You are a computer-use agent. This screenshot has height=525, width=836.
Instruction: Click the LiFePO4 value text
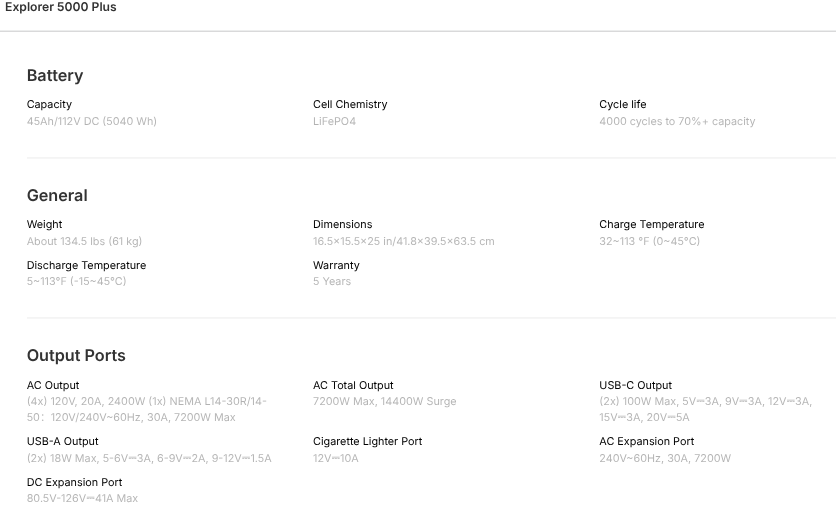tap(334, 121)
